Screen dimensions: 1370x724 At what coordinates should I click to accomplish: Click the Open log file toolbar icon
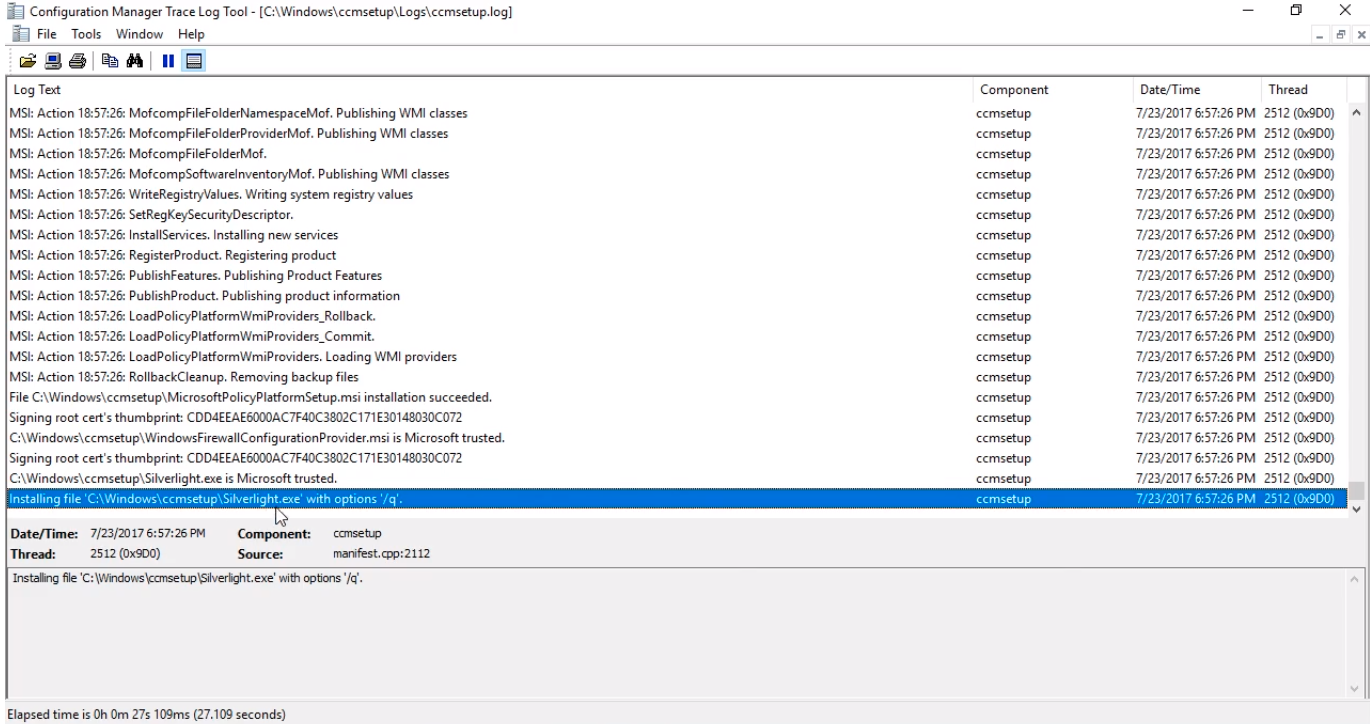pyautogui.click(x=28, y=61)
